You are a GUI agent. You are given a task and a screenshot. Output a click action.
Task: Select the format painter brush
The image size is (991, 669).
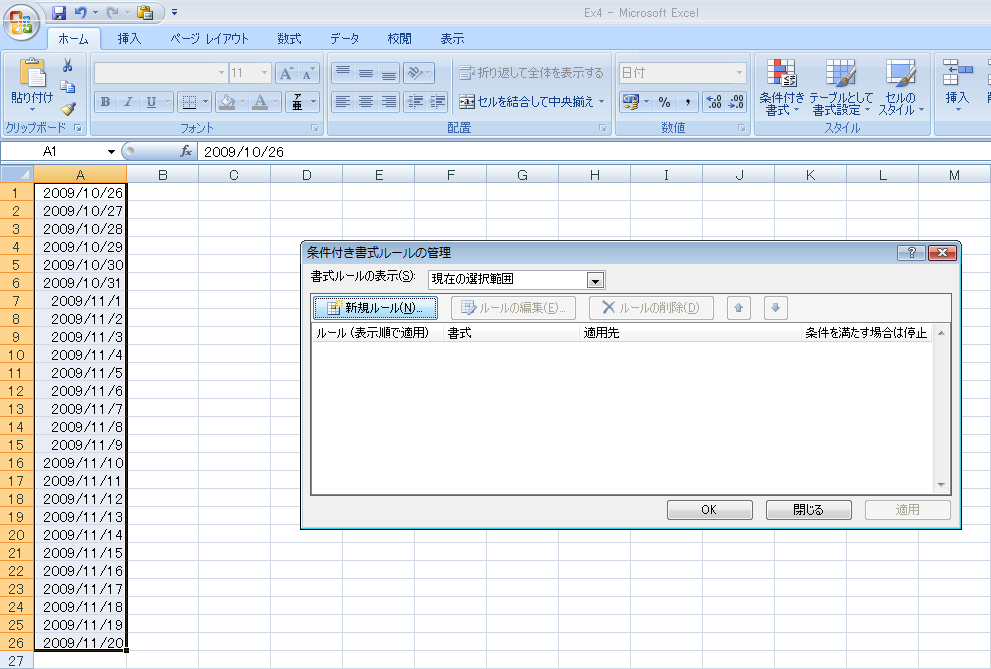(x=68, y=108)
